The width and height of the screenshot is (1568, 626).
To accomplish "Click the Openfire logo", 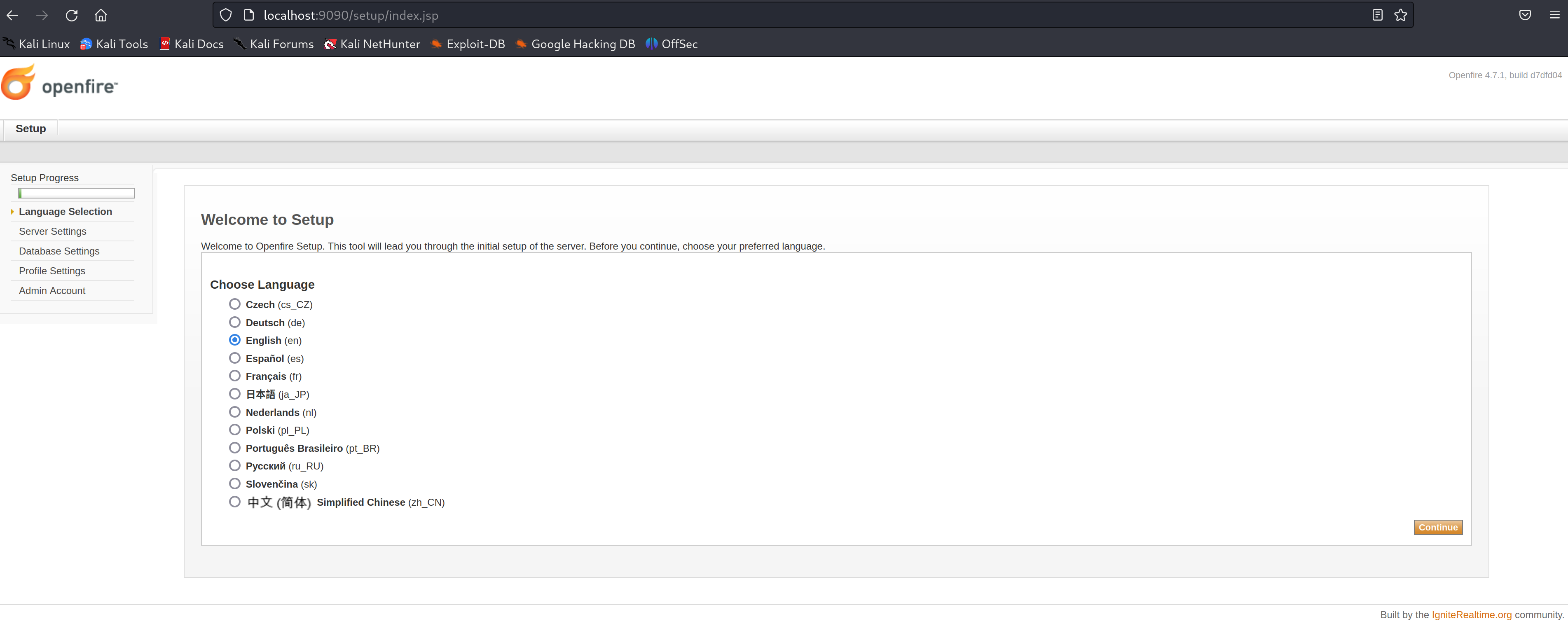I will (x=60, y=83).
